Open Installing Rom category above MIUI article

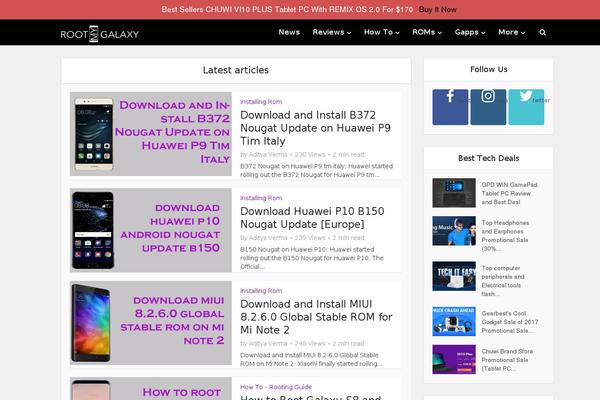pyautogui.click(x=261, y=291)
